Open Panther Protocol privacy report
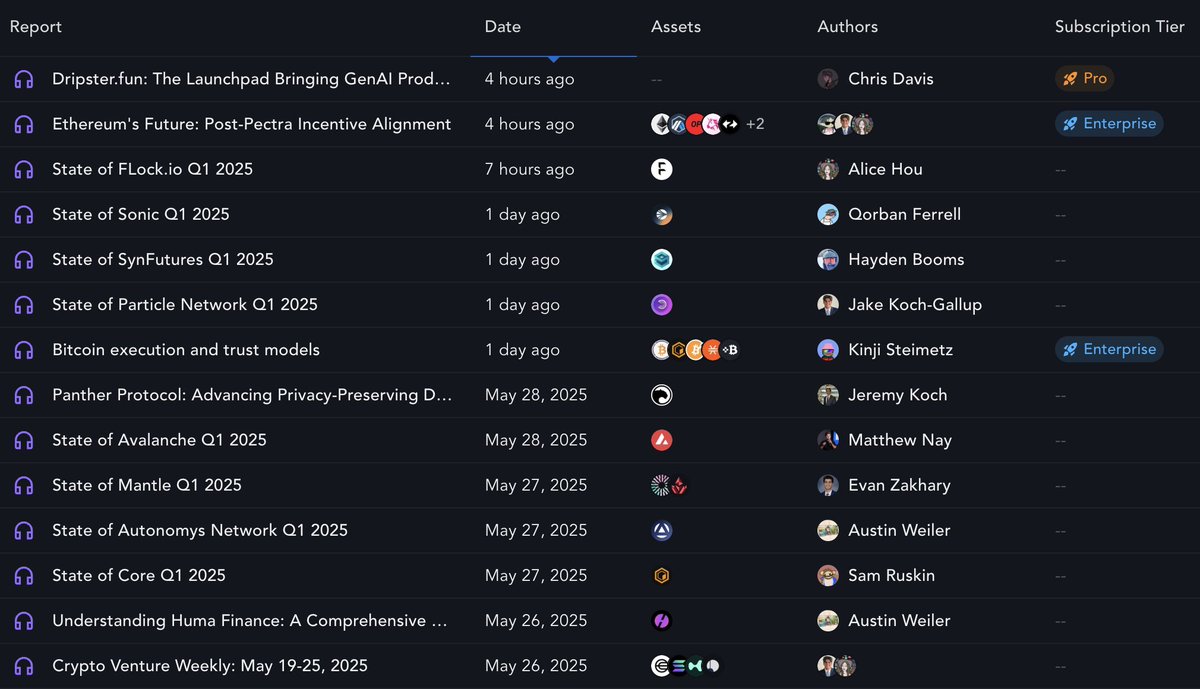The width and height of the screenshot is (1200, 689). click(x=252, y=395)
